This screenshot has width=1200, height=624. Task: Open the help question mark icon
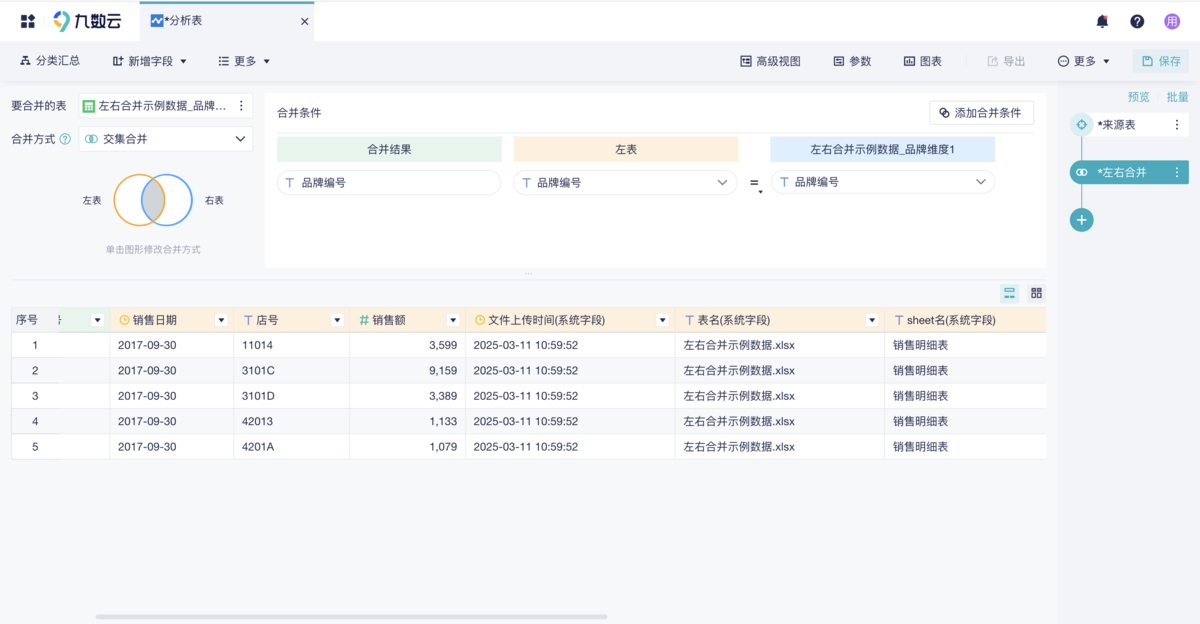[1137, 21]
